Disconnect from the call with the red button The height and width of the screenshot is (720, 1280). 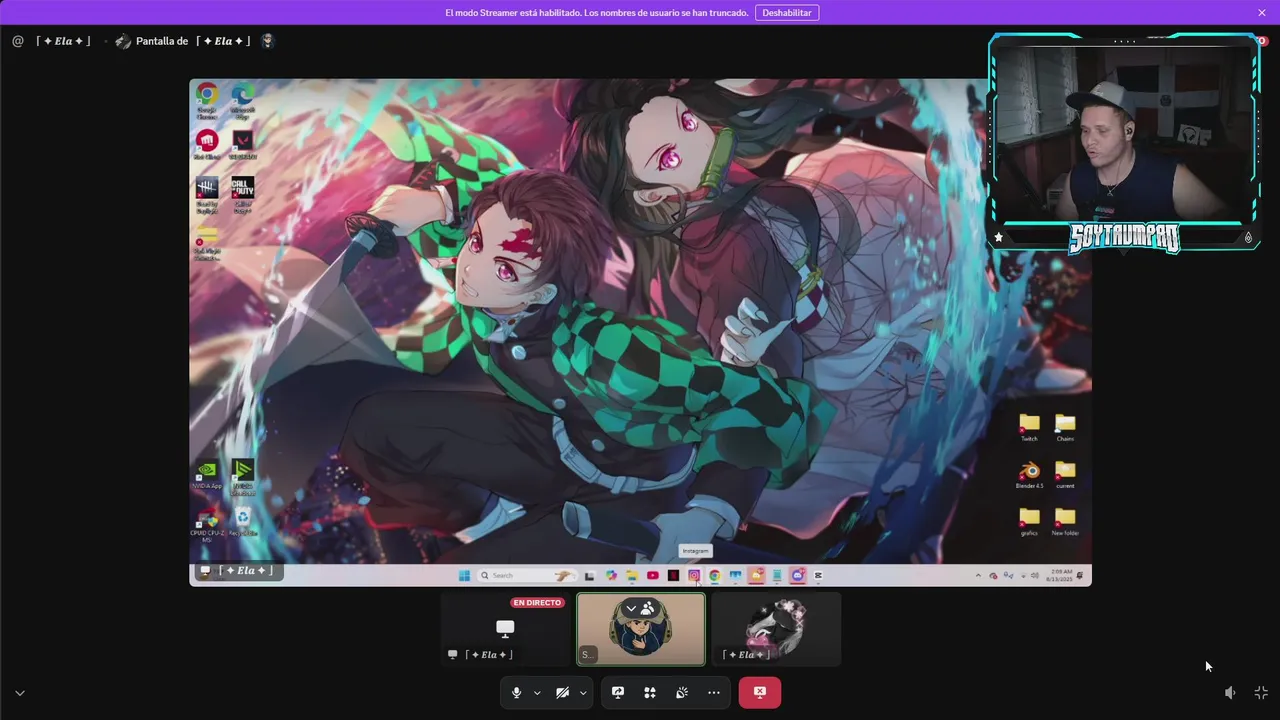760,692
